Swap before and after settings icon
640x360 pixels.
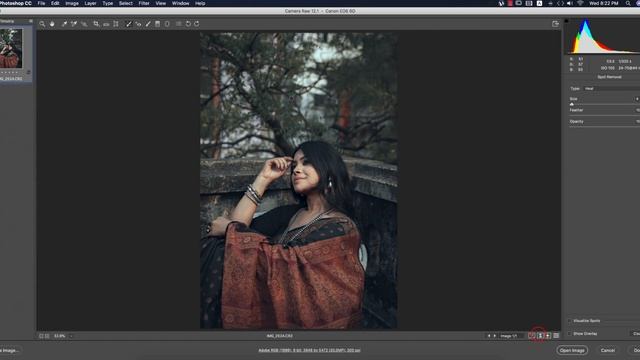540,336
